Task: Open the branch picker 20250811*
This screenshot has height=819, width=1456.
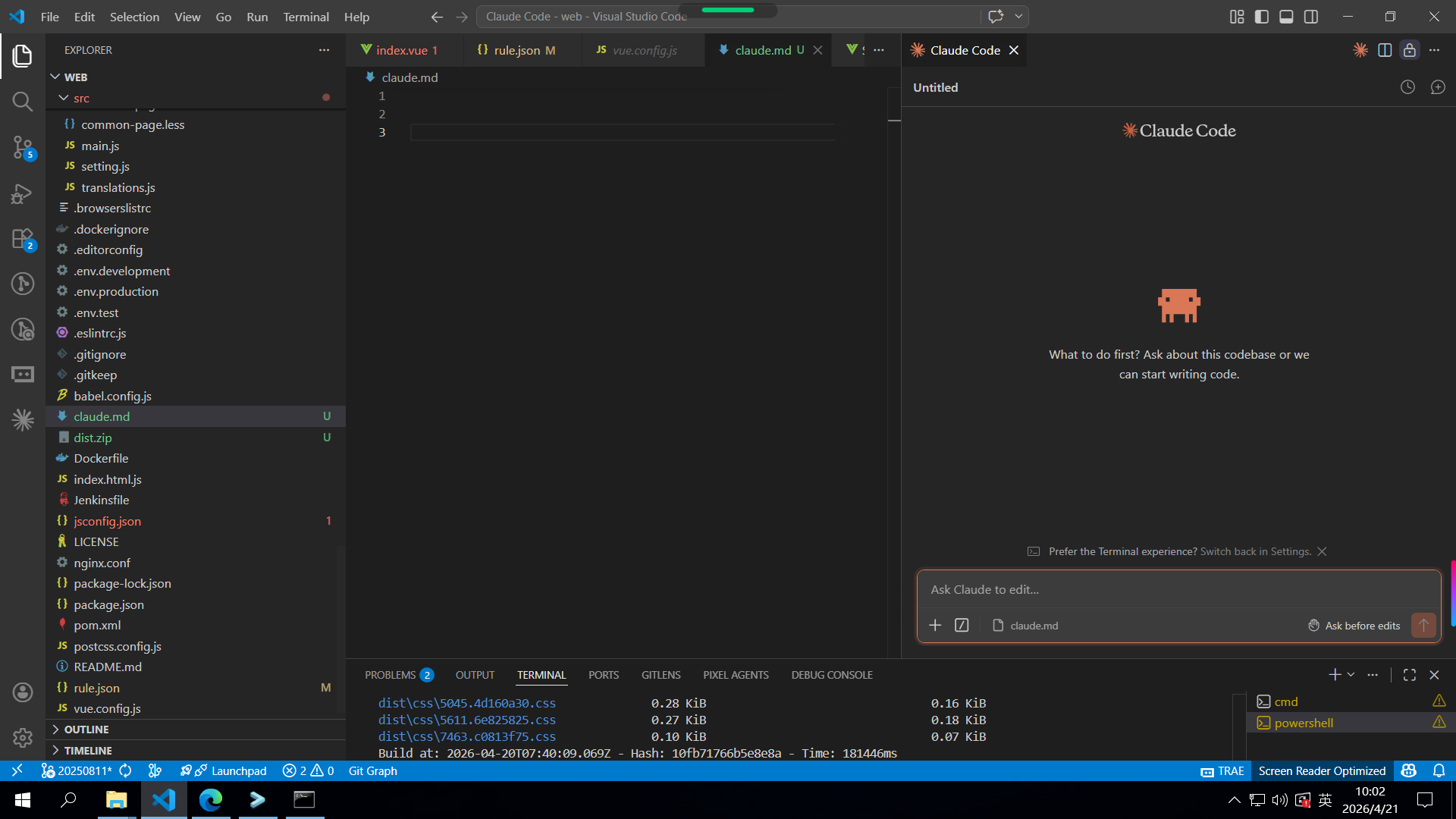Action: (76, 770)
